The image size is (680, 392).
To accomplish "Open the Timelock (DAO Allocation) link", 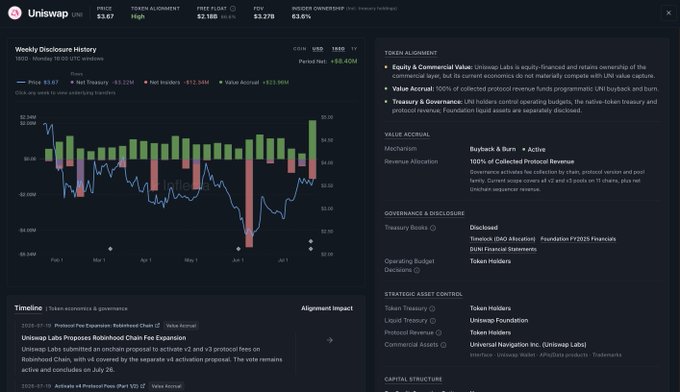I will pos(502,239).
